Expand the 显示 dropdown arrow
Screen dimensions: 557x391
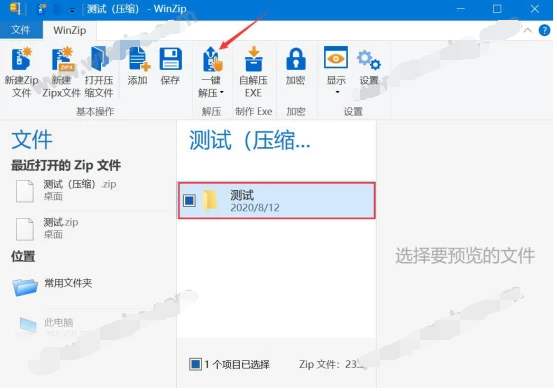pyautogui.click(x=337, y=92)
